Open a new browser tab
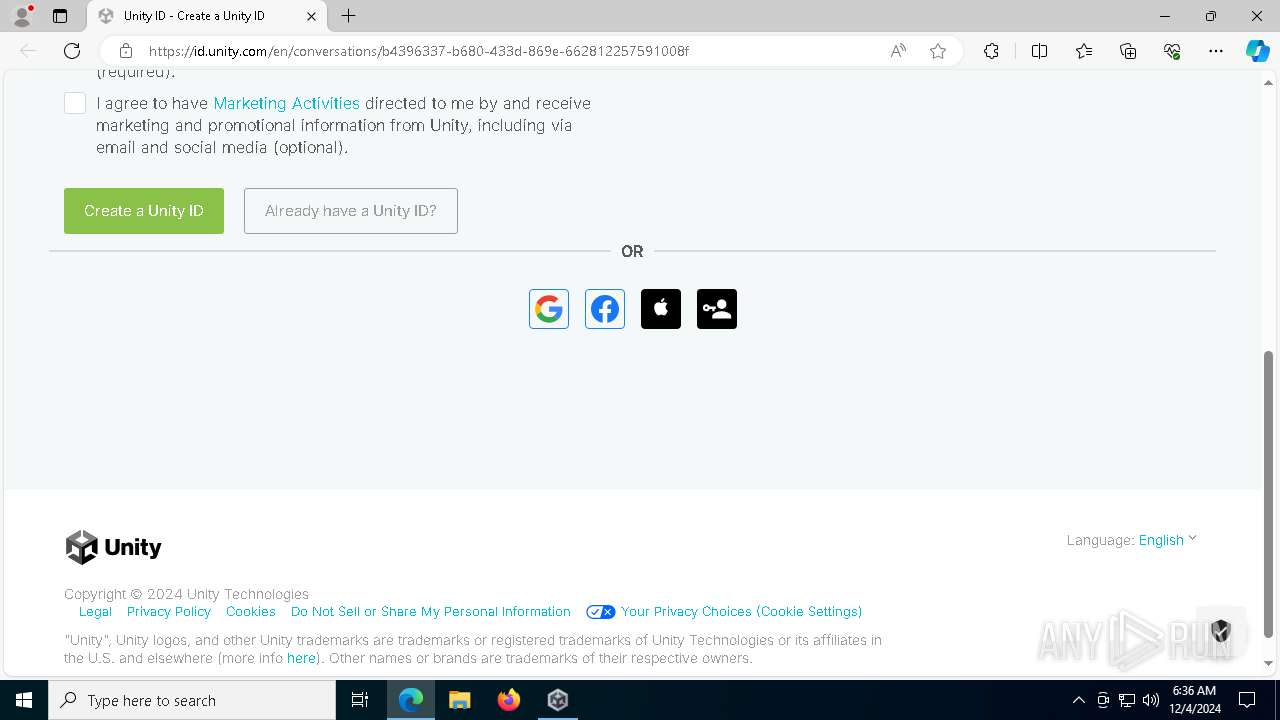 pyautogui.click(x=348, y=16)
